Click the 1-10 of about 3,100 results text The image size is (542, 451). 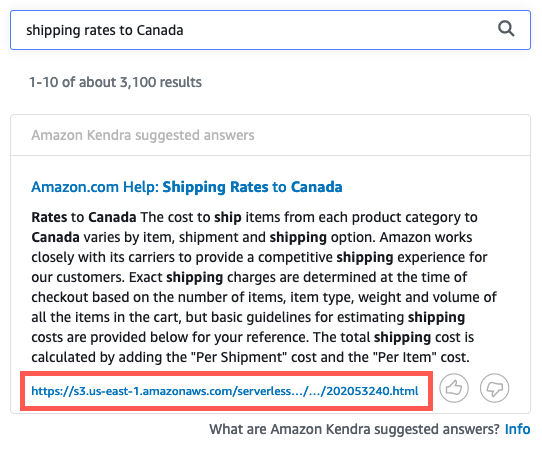point(115,82)
